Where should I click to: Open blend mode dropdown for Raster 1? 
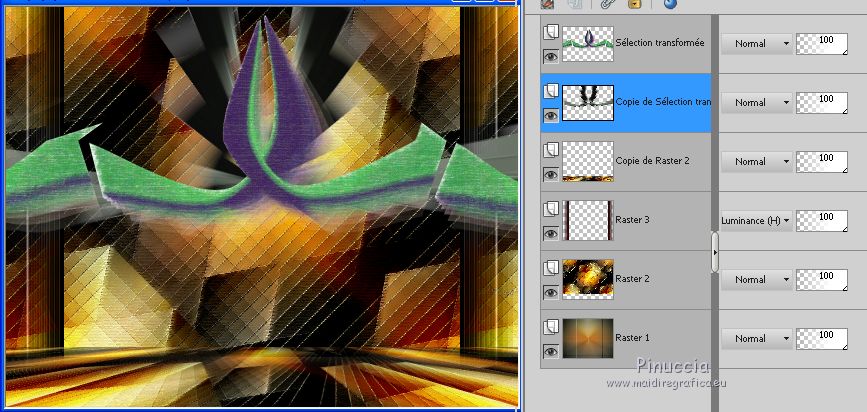pyautogui.click(x=756, y=339)
